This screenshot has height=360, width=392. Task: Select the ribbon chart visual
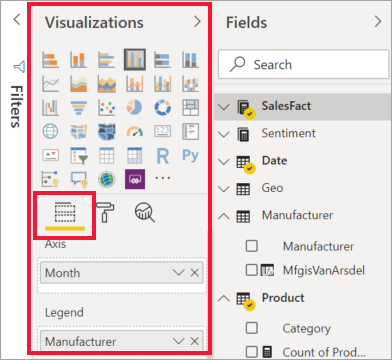191,84
